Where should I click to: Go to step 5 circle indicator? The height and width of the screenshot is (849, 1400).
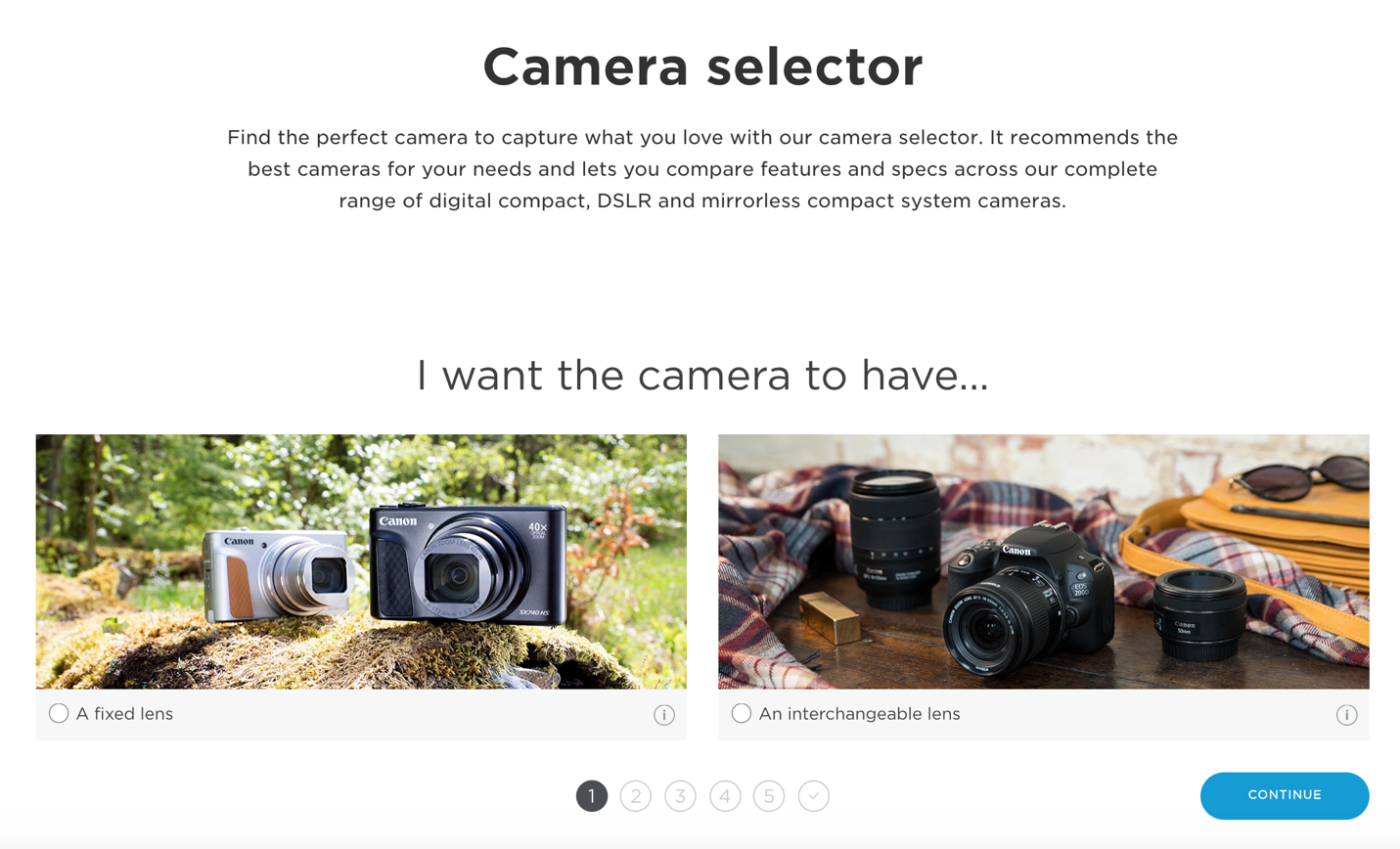coord(769,796)
